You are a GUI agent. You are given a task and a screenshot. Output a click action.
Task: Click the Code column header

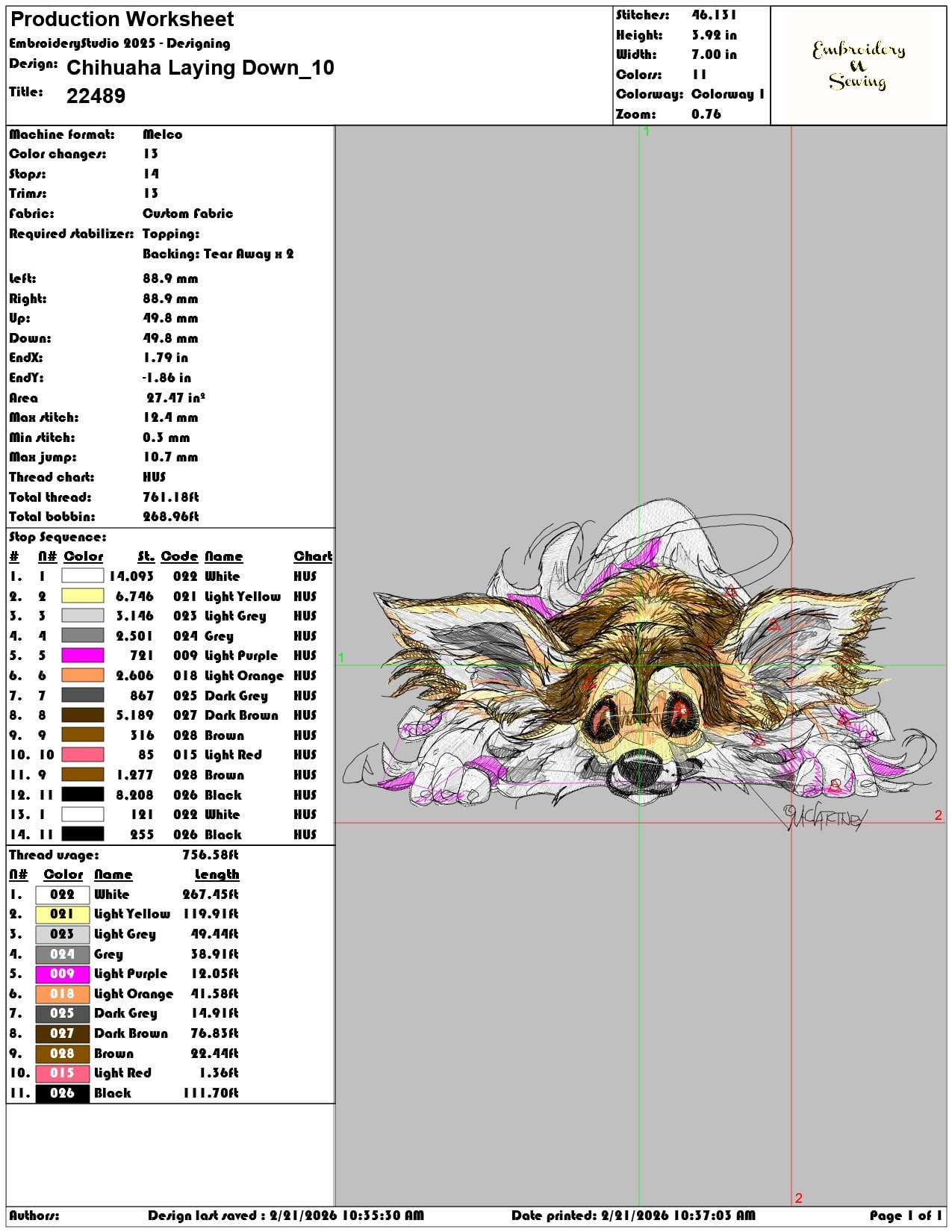pos(179,557)
